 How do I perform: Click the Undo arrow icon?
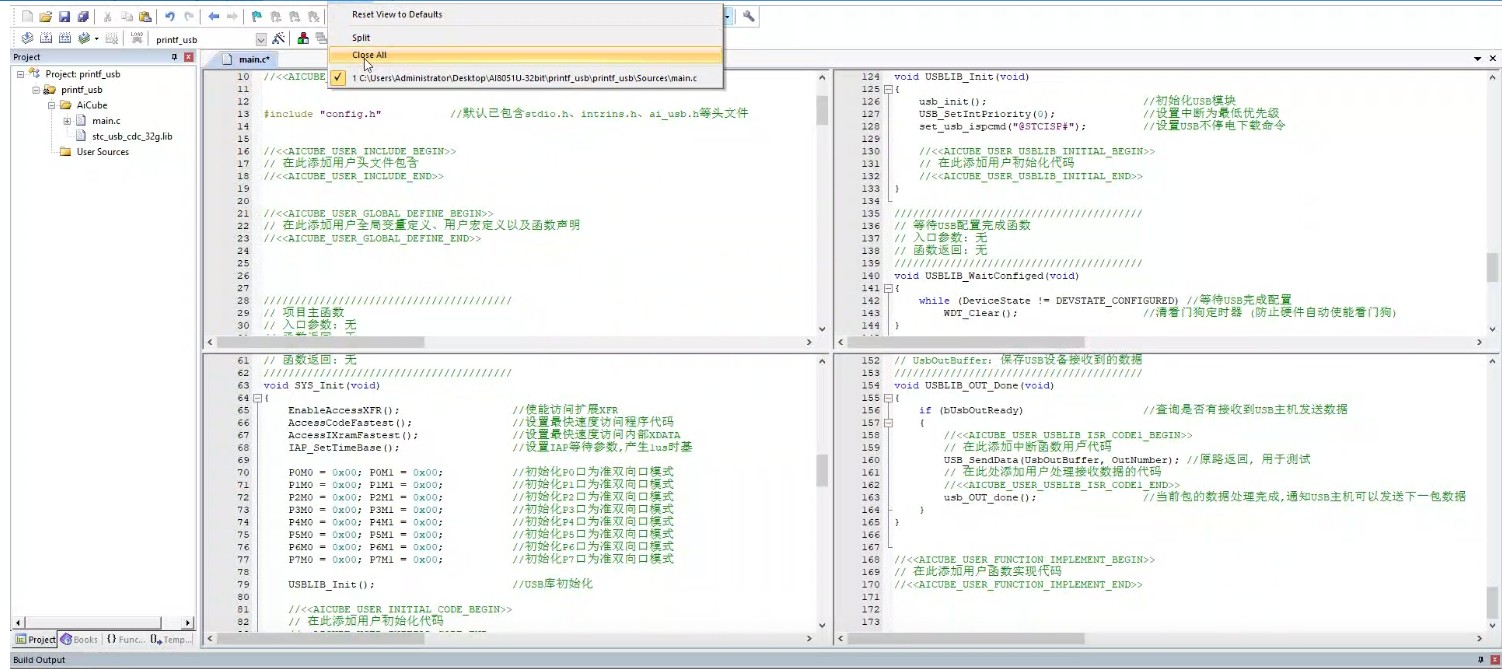point(170,17)
